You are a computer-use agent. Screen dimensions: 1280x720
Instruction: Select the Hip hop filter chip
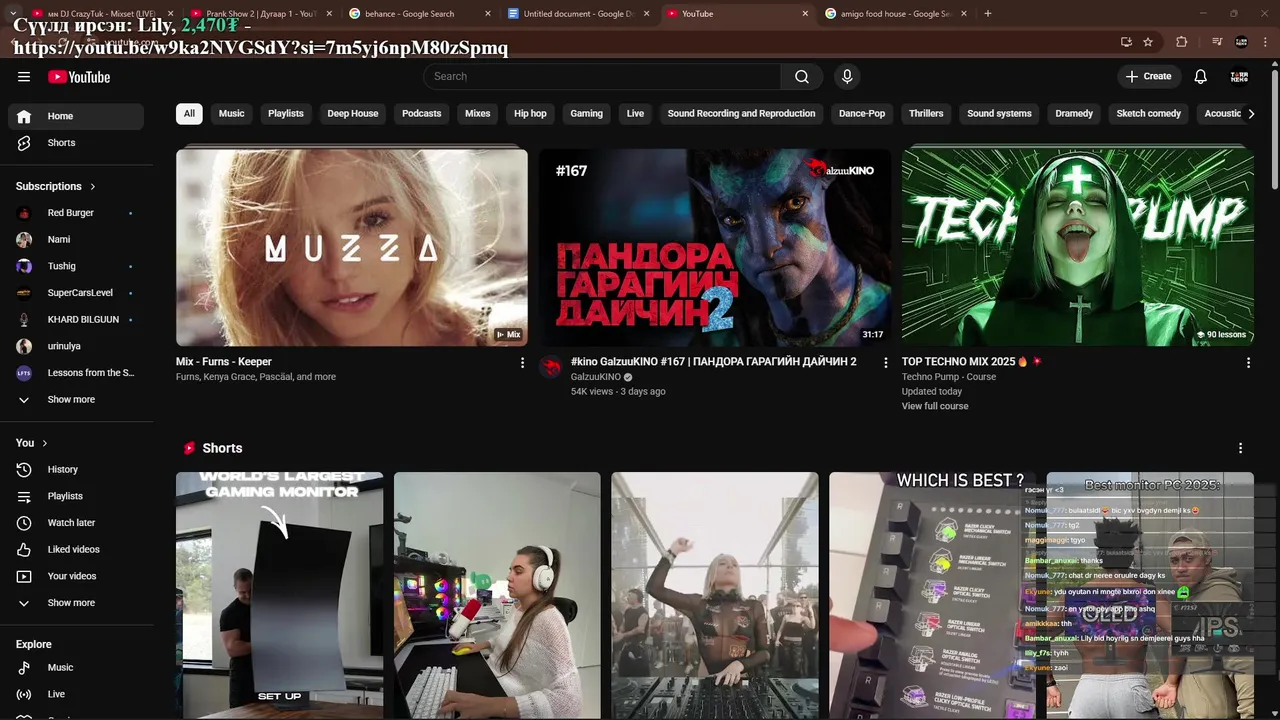(530, 114)
